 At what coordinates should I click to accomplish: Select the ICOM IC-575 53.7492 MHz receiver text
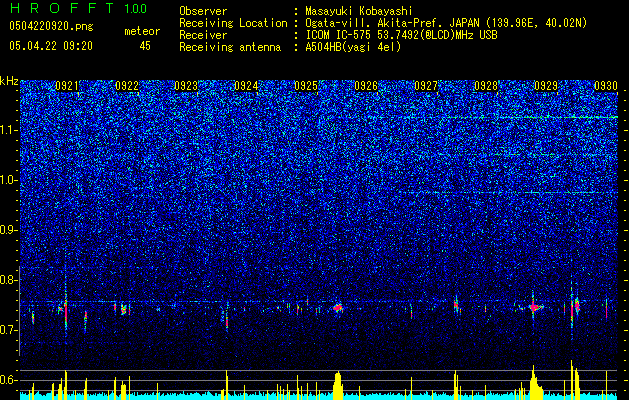coord(401,35)
